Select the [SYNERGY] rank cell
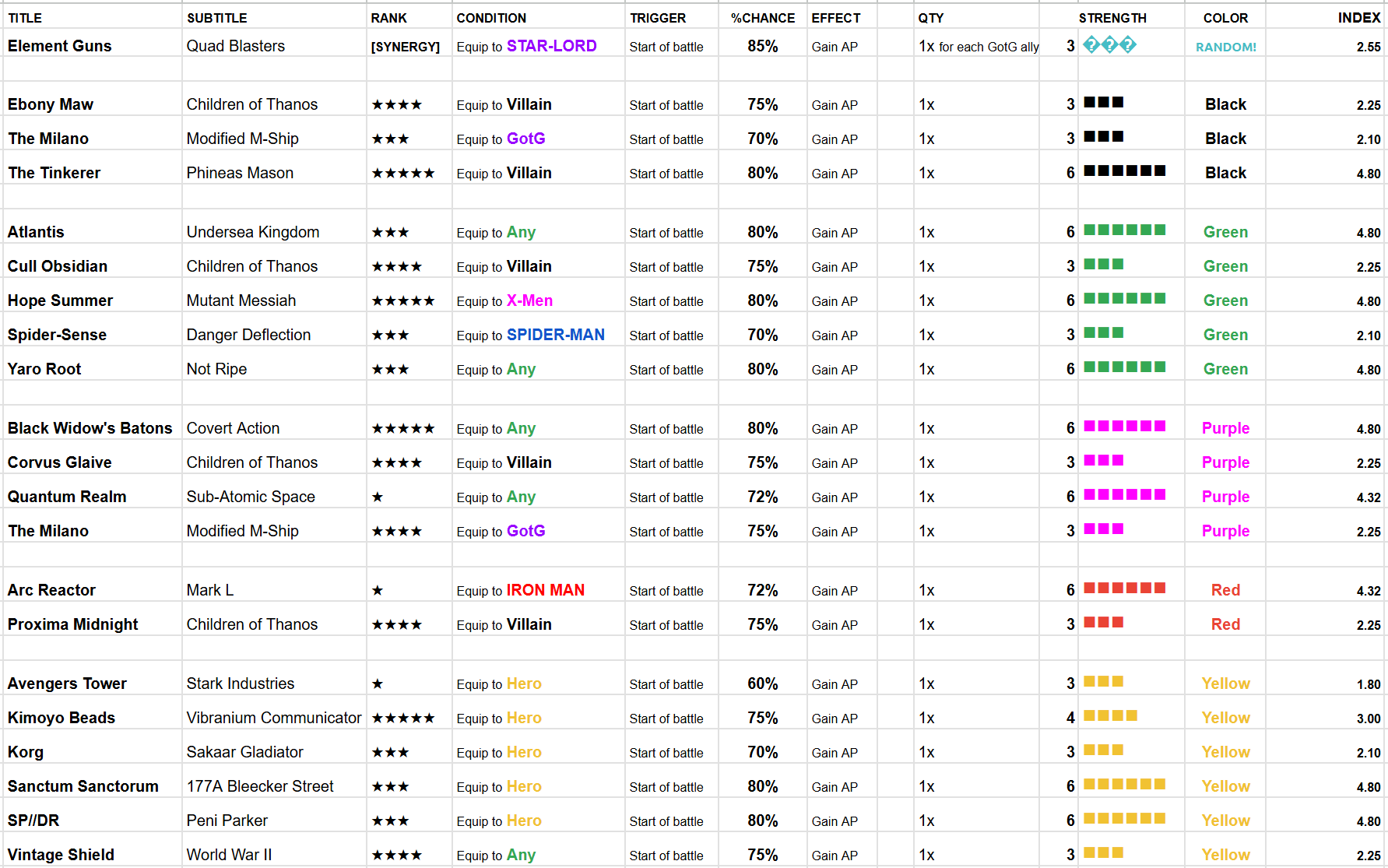Image resolution: width=1388 pixels, height=868 pixels. 406,47
